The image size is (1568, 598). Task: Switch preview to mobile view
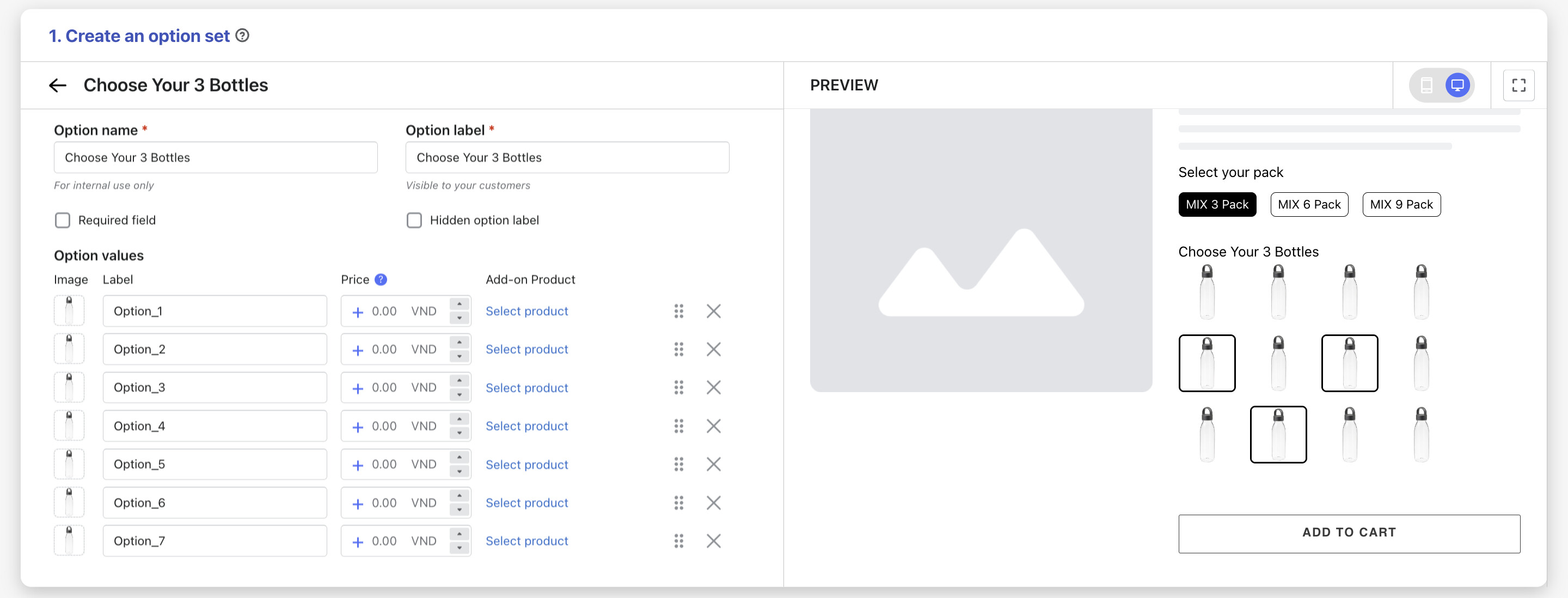[x=1426, y=86]
